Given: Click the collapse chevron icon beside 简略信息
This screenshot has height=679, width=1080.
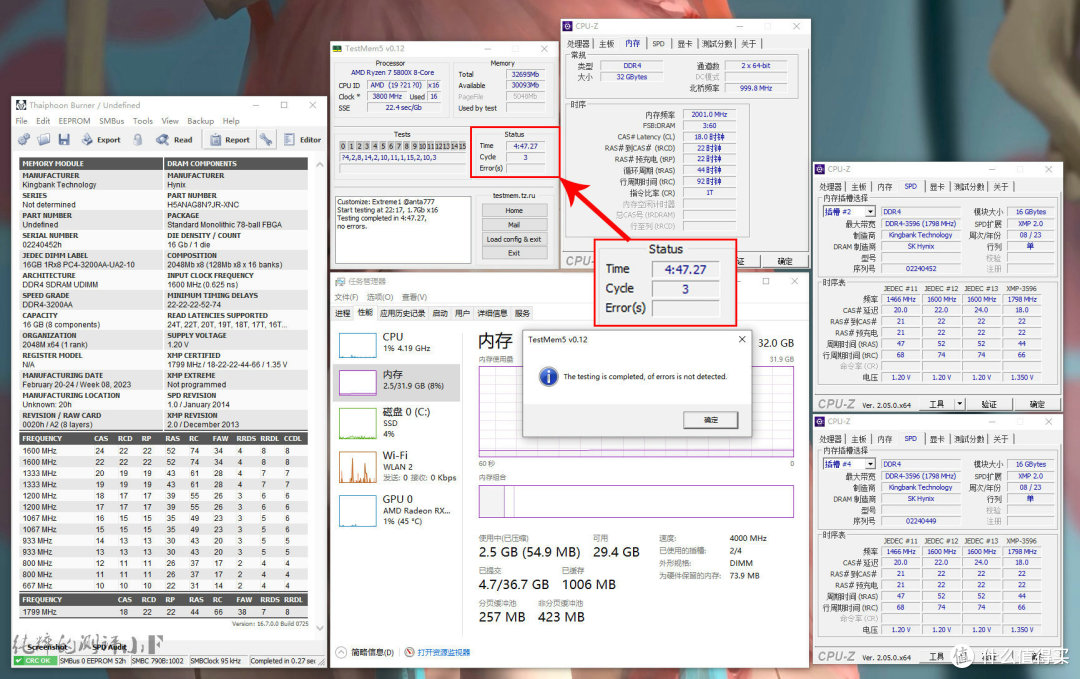Looking at the screenshot, I should (x=341, y=652).
